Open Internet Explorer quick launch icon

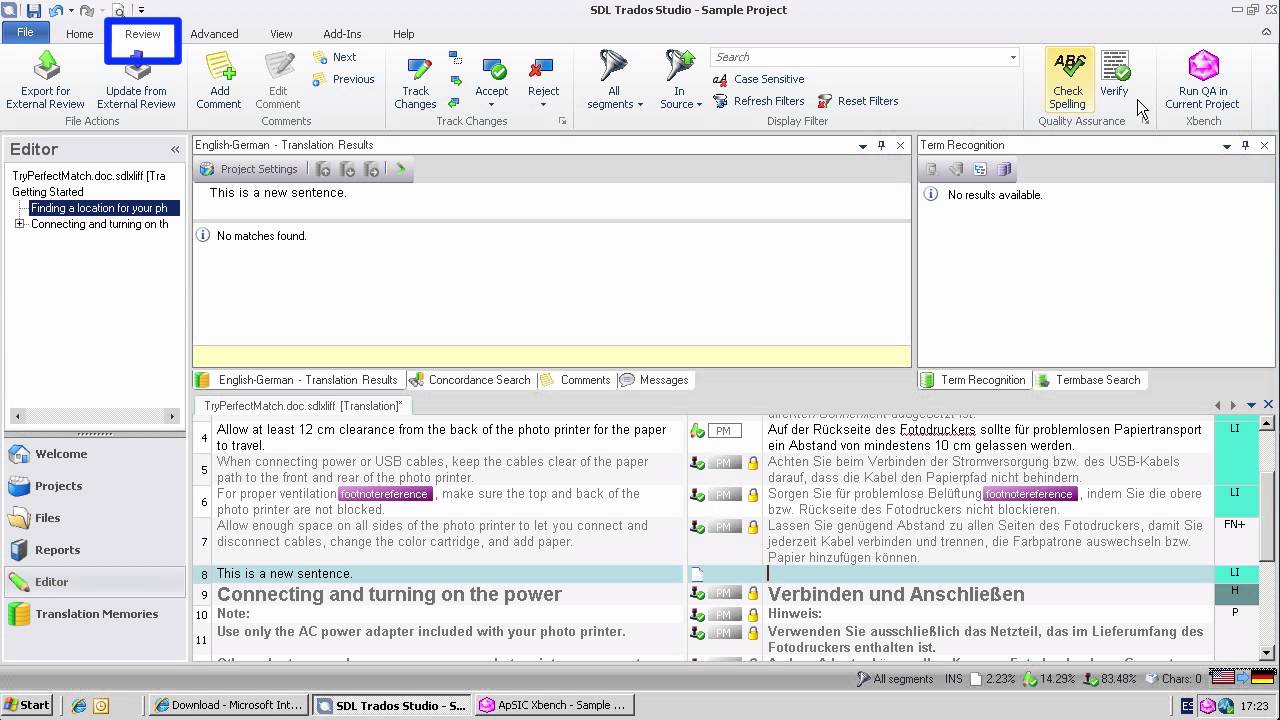pos(79,705)
